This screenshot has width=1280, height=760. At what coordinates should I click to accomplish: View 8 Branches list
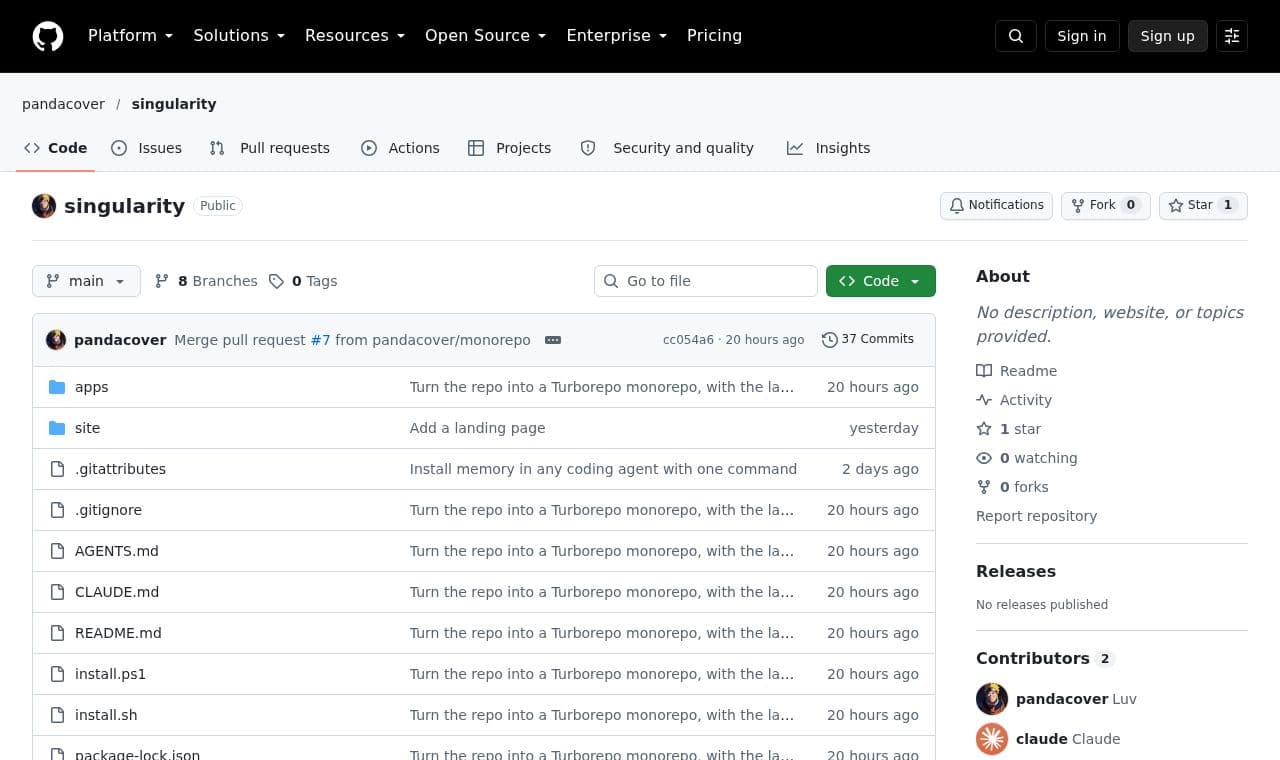[x=206, y=281]
